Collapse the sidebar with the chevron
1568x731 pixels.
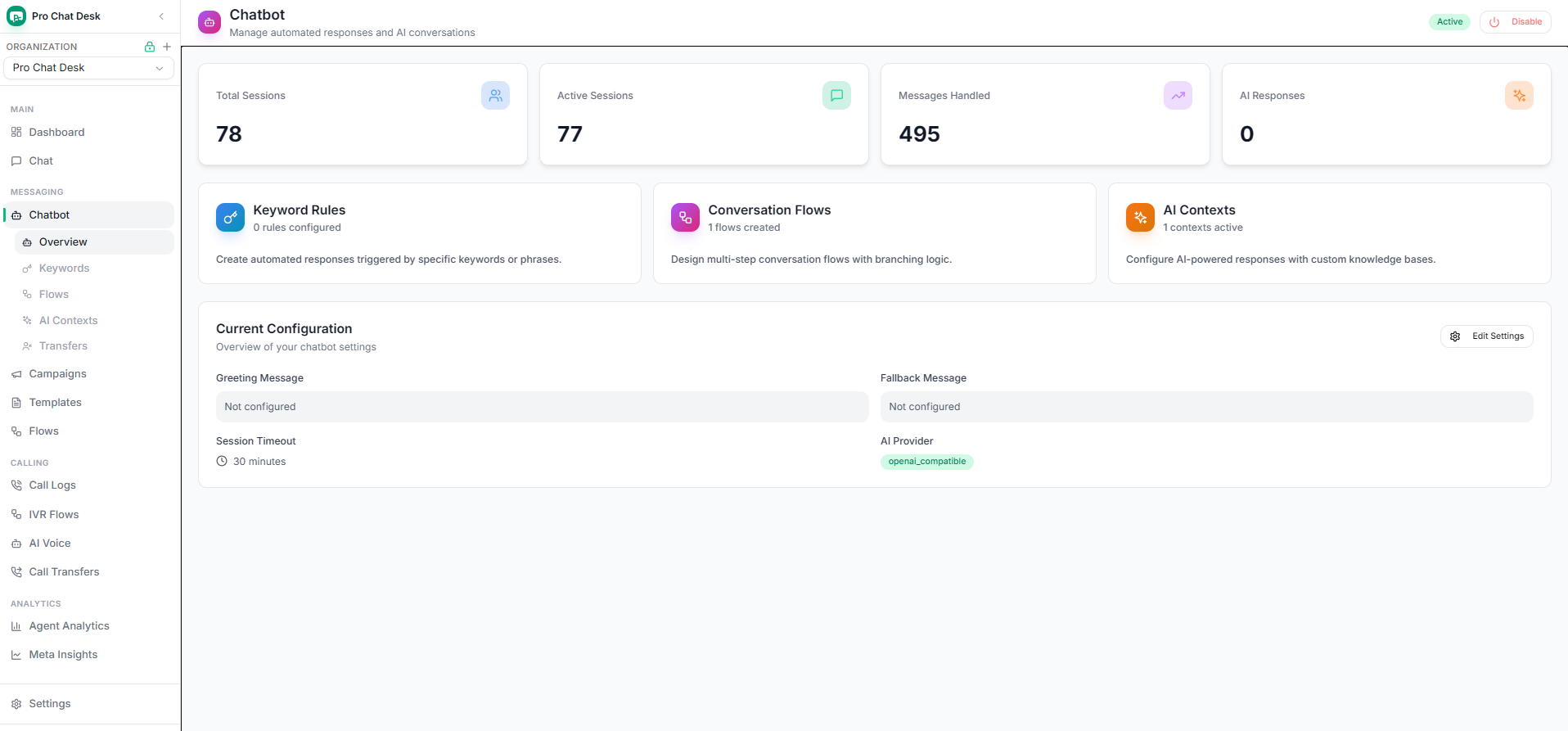click(x=161, y=16)
